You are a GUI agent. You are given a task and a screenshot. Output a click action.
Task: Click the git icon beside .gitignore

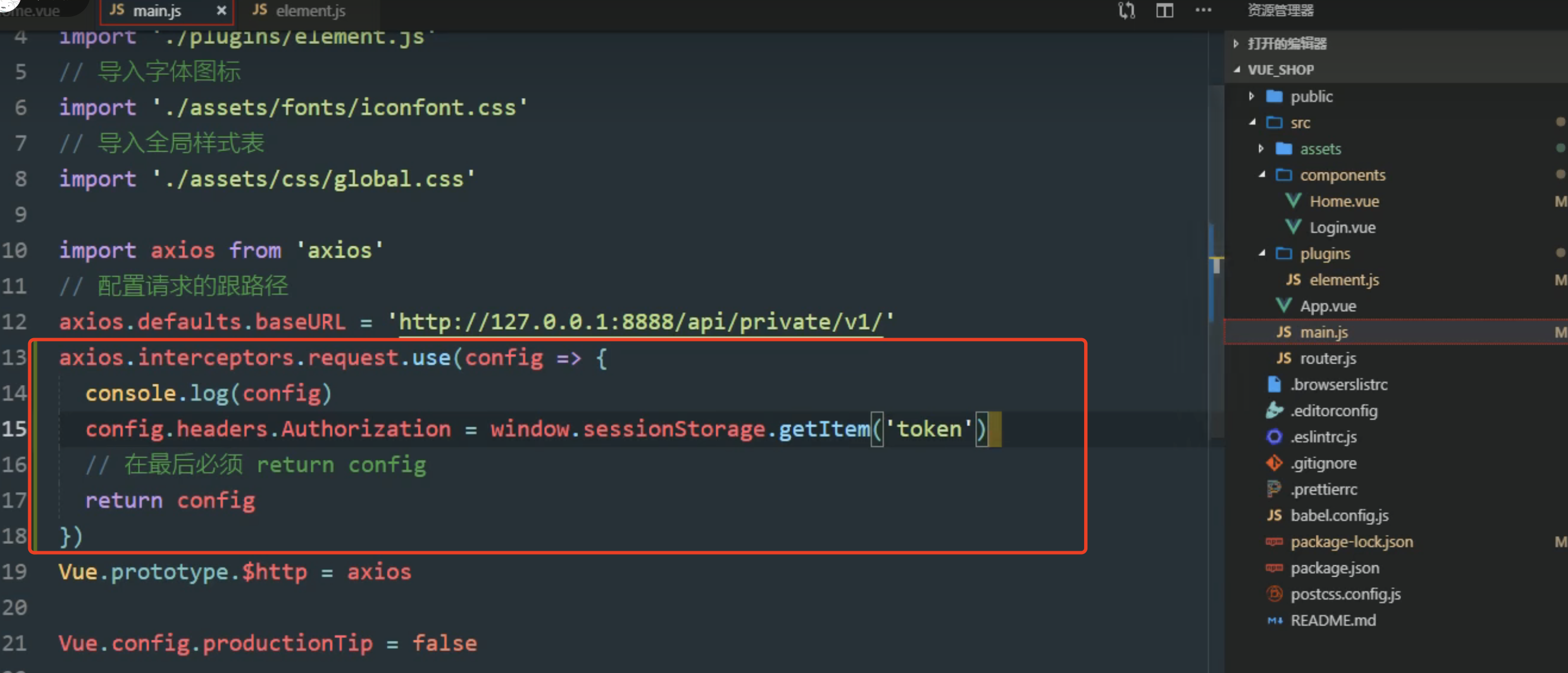[x=1274, y=462]
